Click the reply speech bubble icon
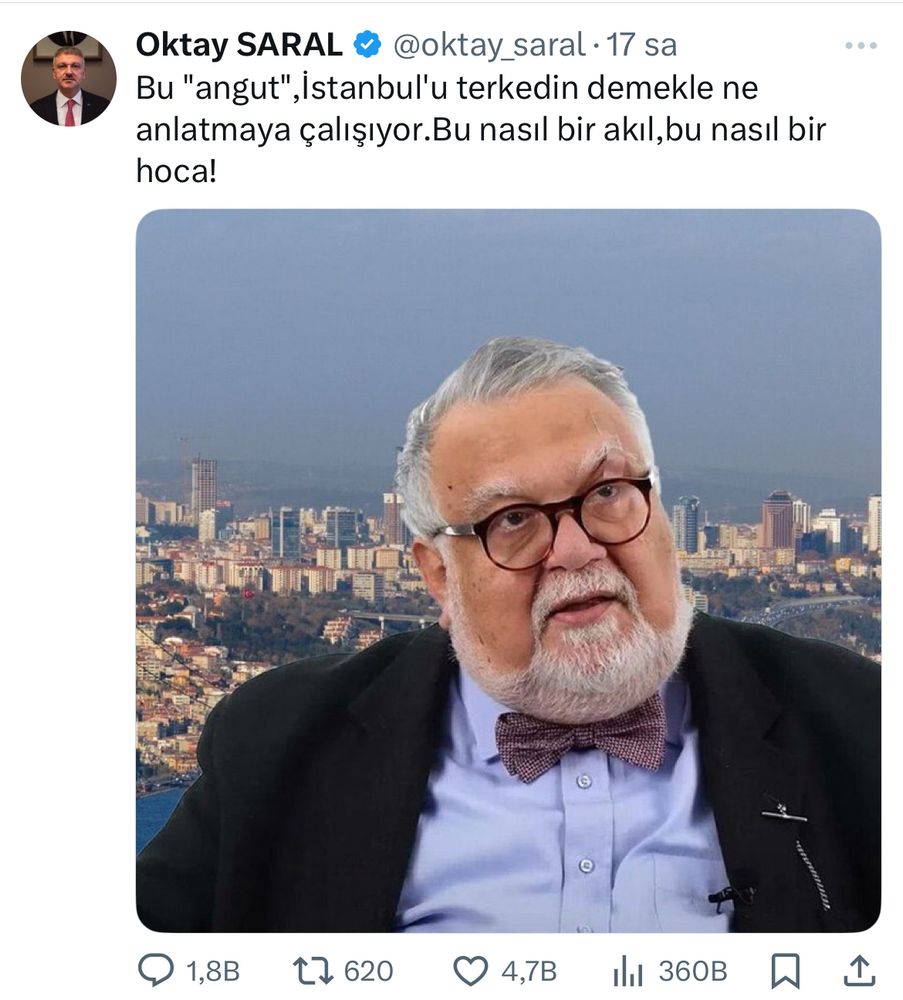 pyautogui.click(x=156, y=971)
